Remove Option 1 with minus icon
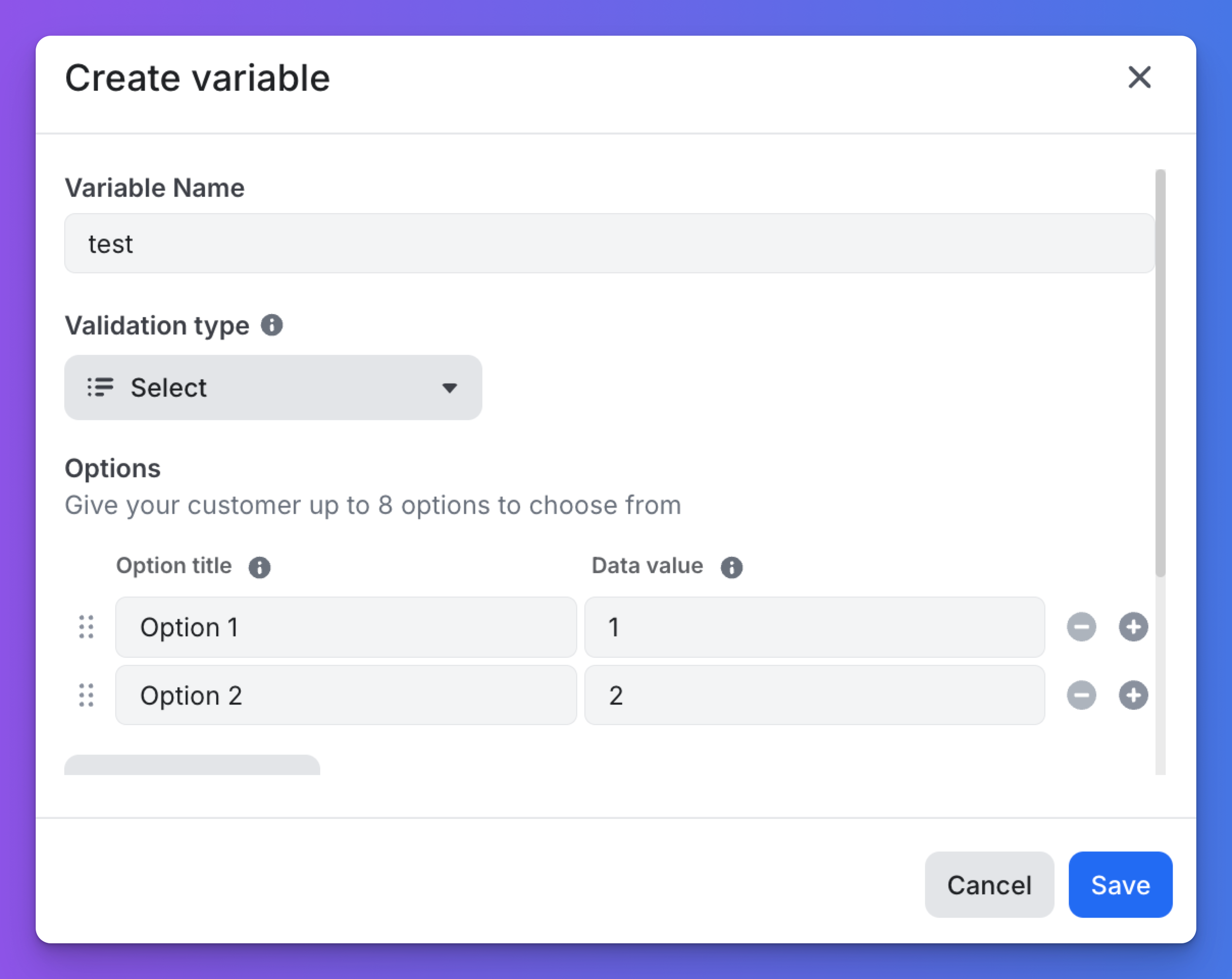The height and width of the screenshot is (979, 1232). point(1081,627)
